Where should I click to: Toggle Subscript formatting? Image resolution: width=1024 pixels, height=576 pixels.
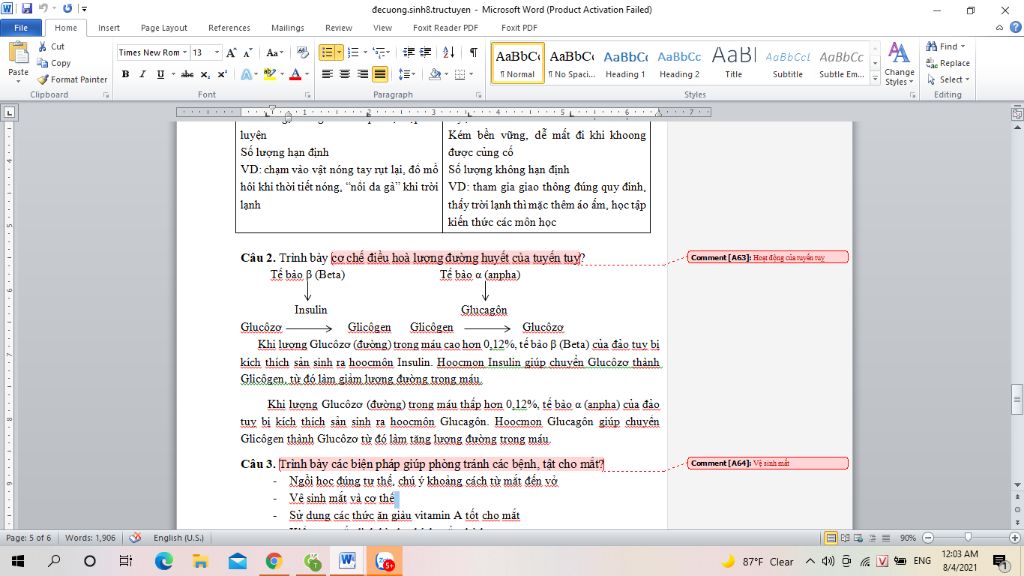click(205, 74)
